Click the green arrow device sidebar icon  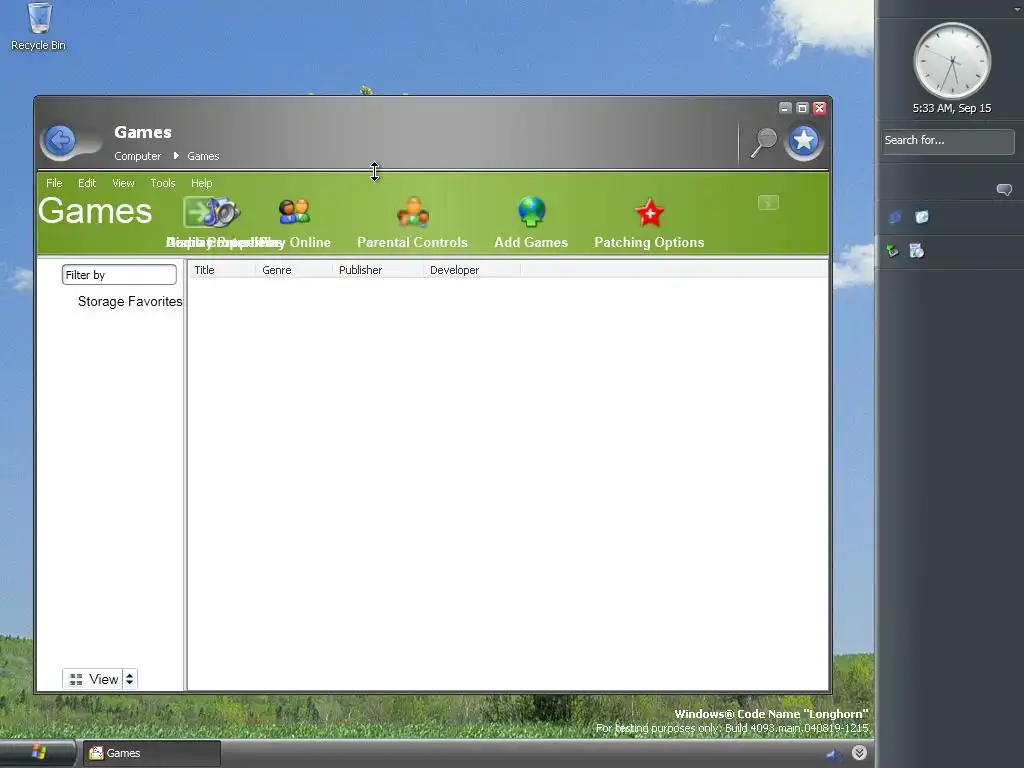(892, 251)
